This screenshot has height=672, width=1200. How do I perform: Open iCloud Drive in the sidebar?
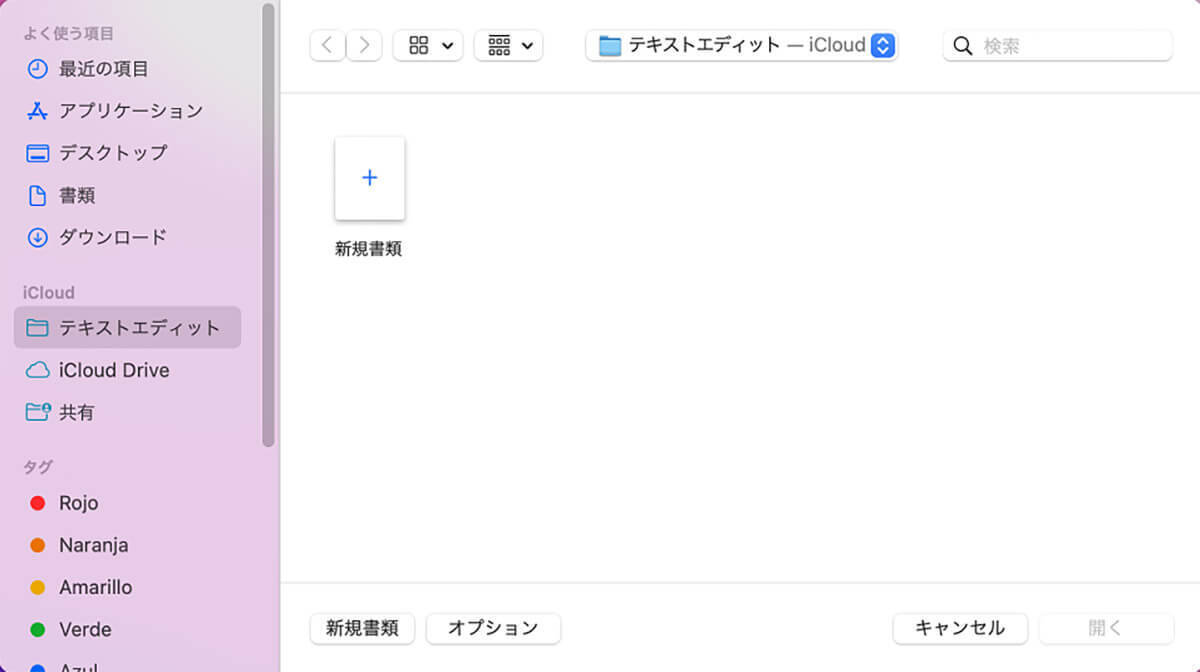[x=113, y=370]
